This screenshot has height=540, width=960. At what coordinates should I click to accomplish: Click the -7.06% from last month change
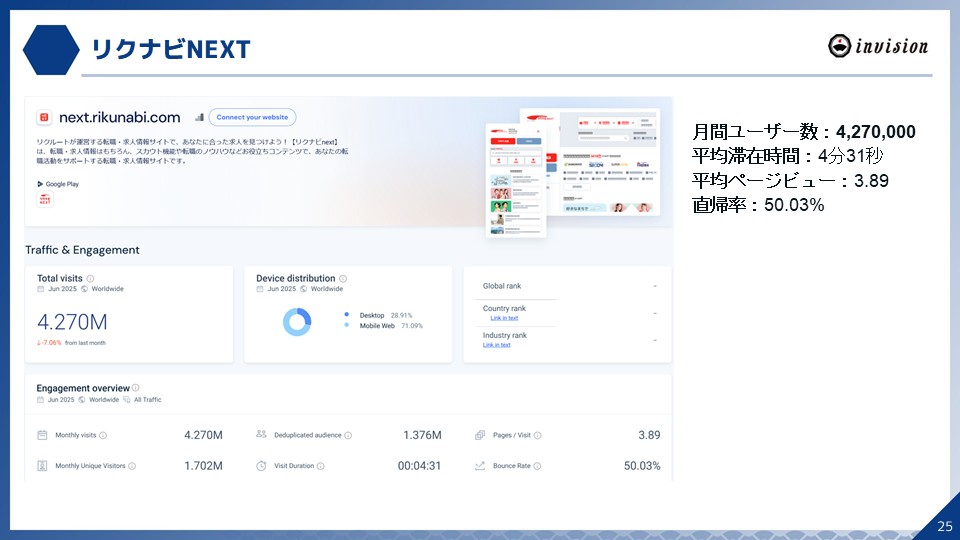coord(71,343)
